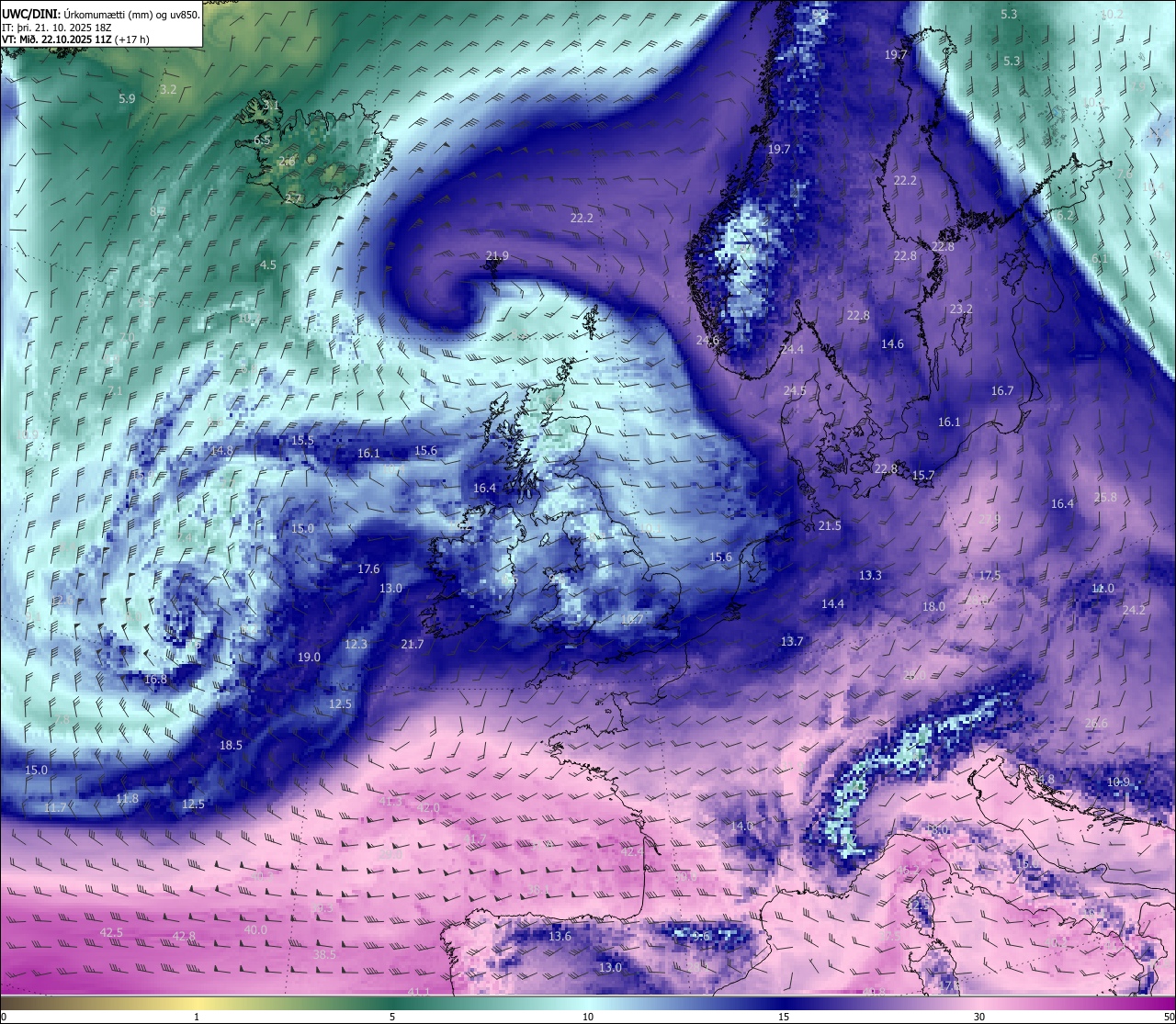Click the 38.5 value near the bottom edge
1176x1024 pixels.
[x=324, y=954]
